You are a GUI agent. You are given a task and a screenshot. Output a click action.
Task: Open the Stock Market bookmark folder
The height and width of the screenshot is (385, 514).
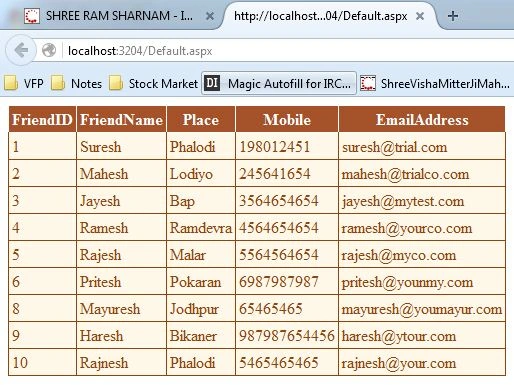point(153,83)
